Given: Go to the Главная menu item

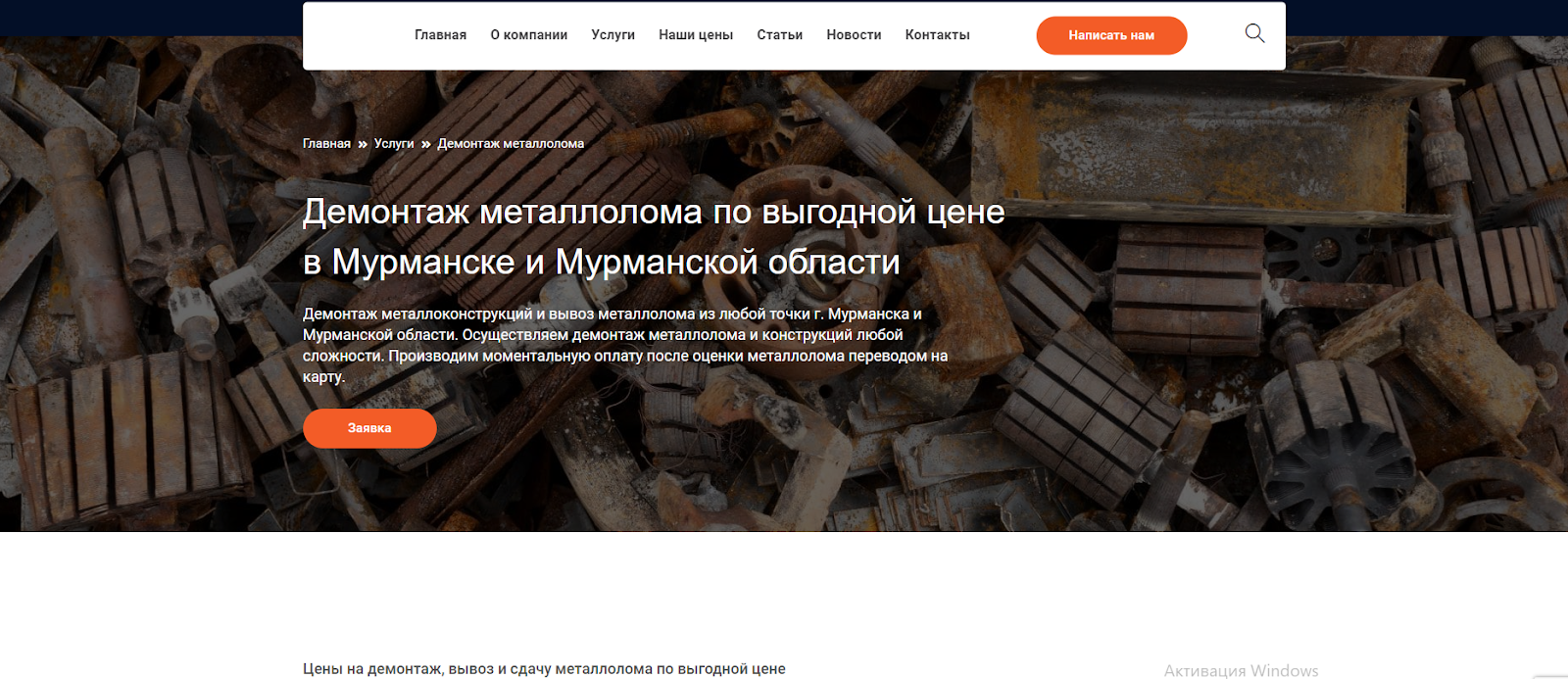Looking at the screenshot, I should click(440, 35).
